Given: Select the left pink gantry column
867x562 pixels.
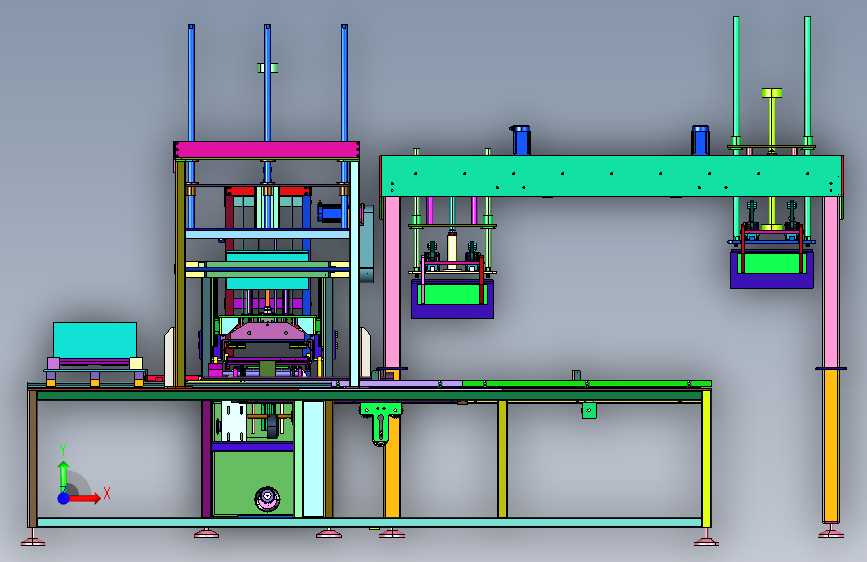Looking at the screenshot, I should (392, 282).
